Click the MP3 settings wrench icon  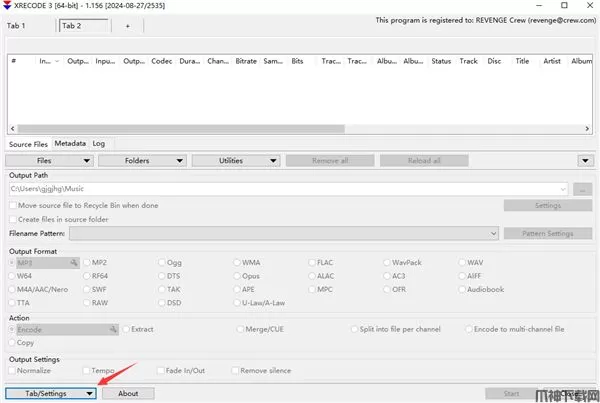[73, 262]
